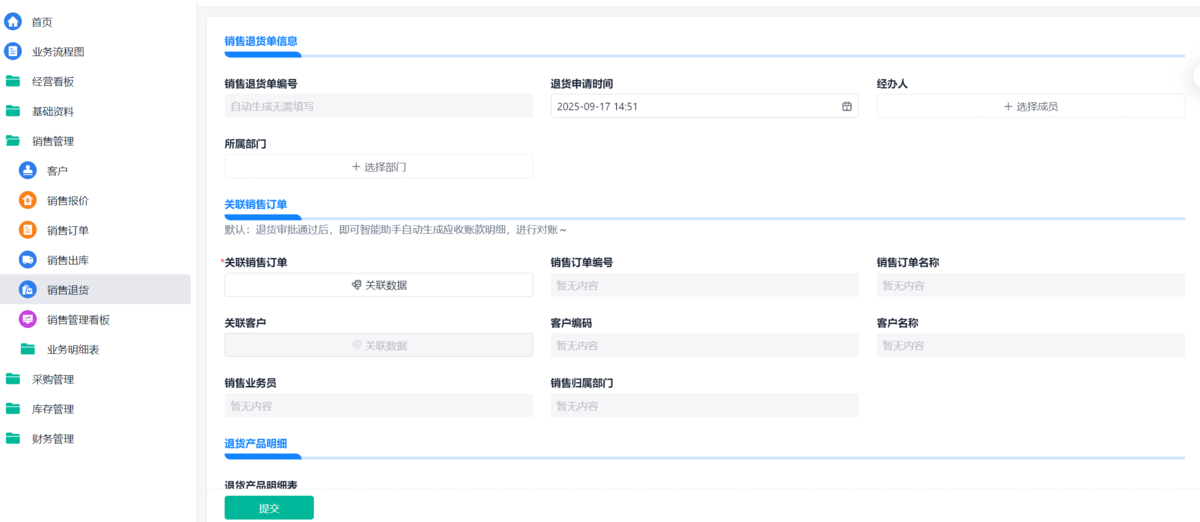Open the 销售管理看板 purple icon

(28, 319)
